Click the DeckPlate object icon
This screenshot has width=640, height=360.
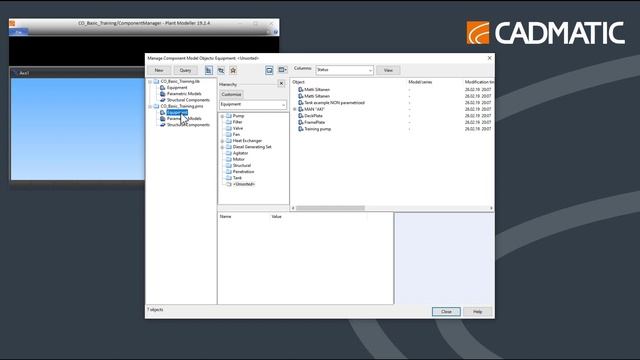[x=301, y=116]
